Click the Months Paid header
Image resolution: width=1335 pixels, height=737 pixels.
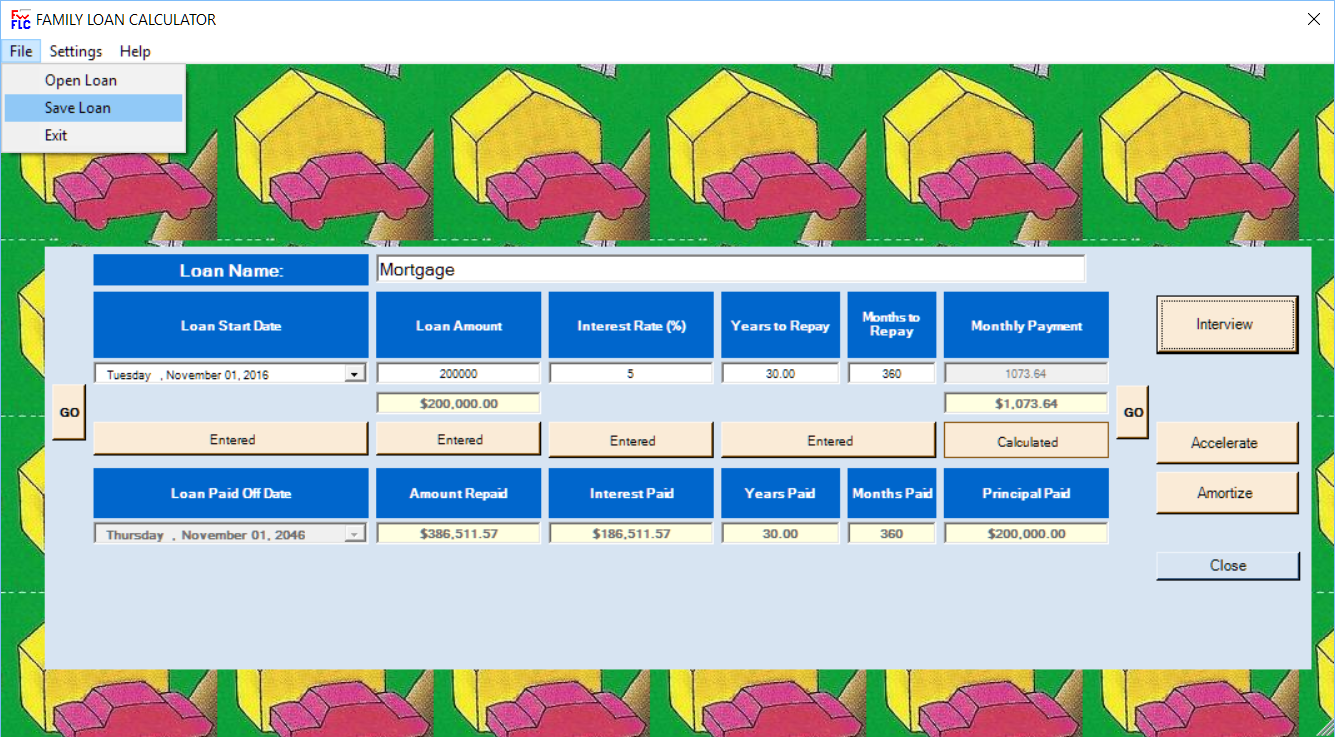click(892, 493)
